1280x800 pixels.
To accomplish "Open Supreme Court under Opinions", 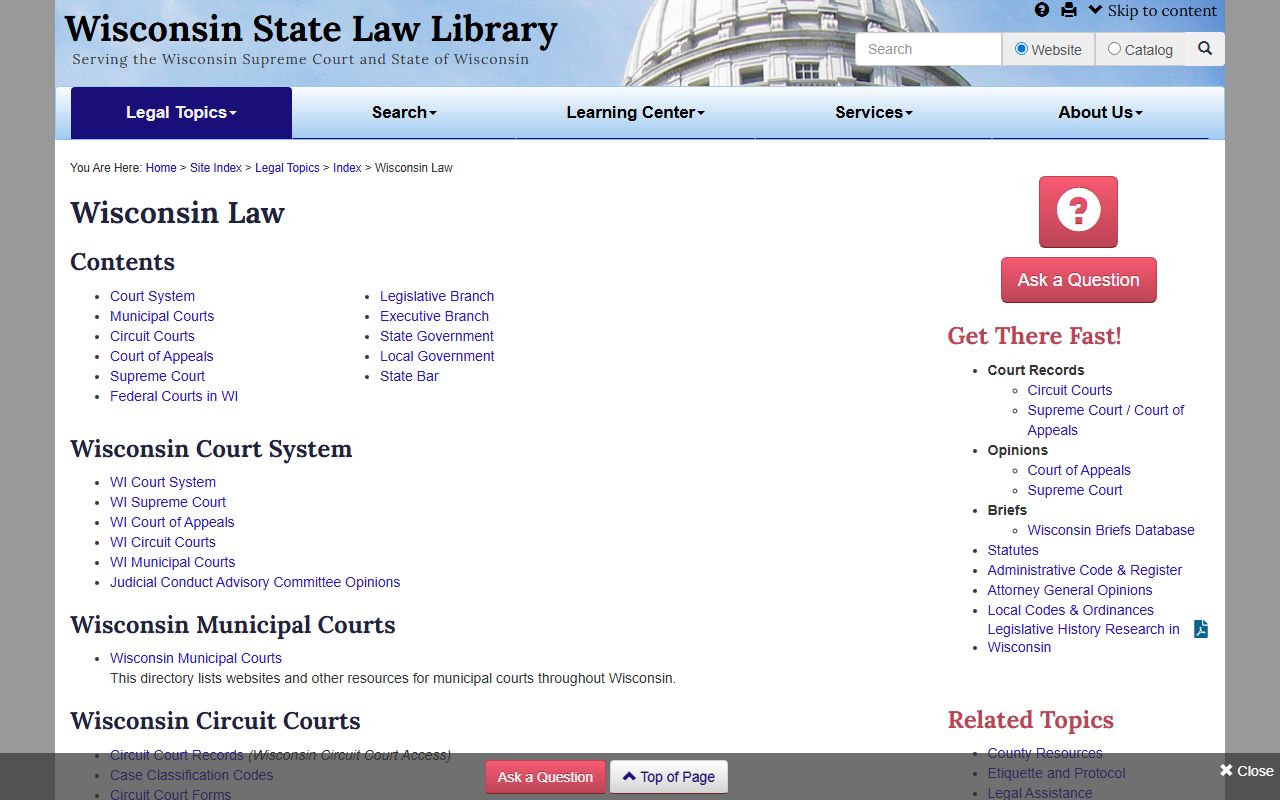I will [x=1075, y=490].
